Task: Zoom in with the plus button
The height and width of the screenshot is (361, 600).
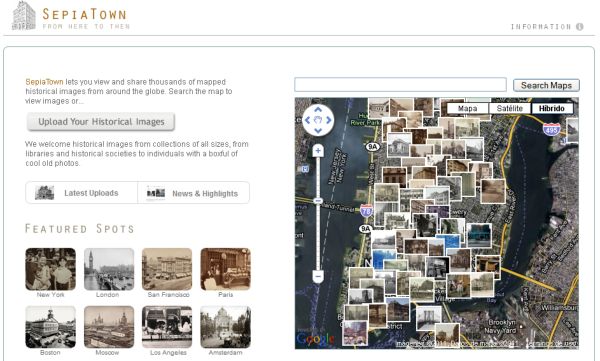Action: click(318, 151)
